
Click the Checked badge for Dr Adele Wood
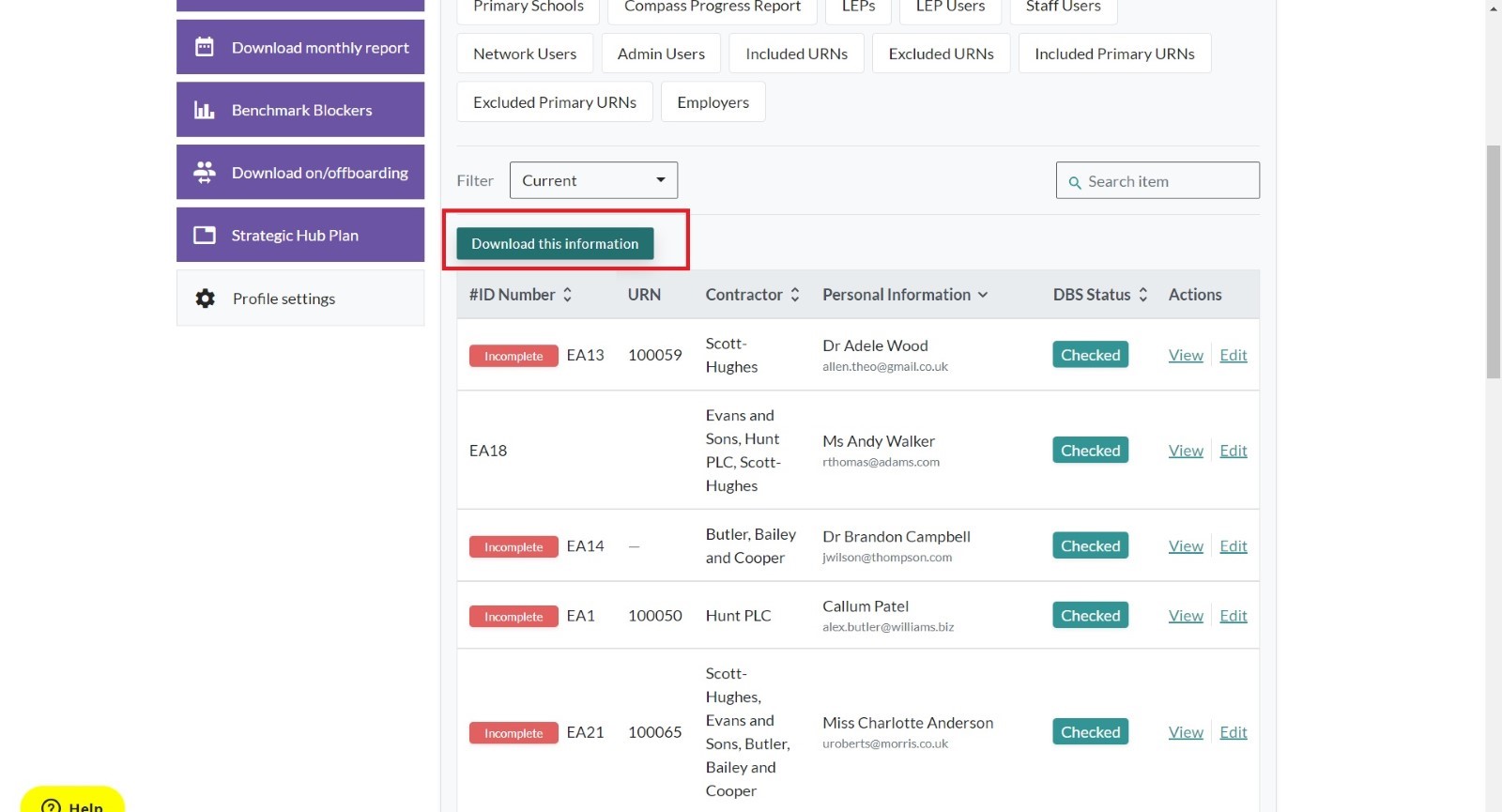(x=1091, y=355)
